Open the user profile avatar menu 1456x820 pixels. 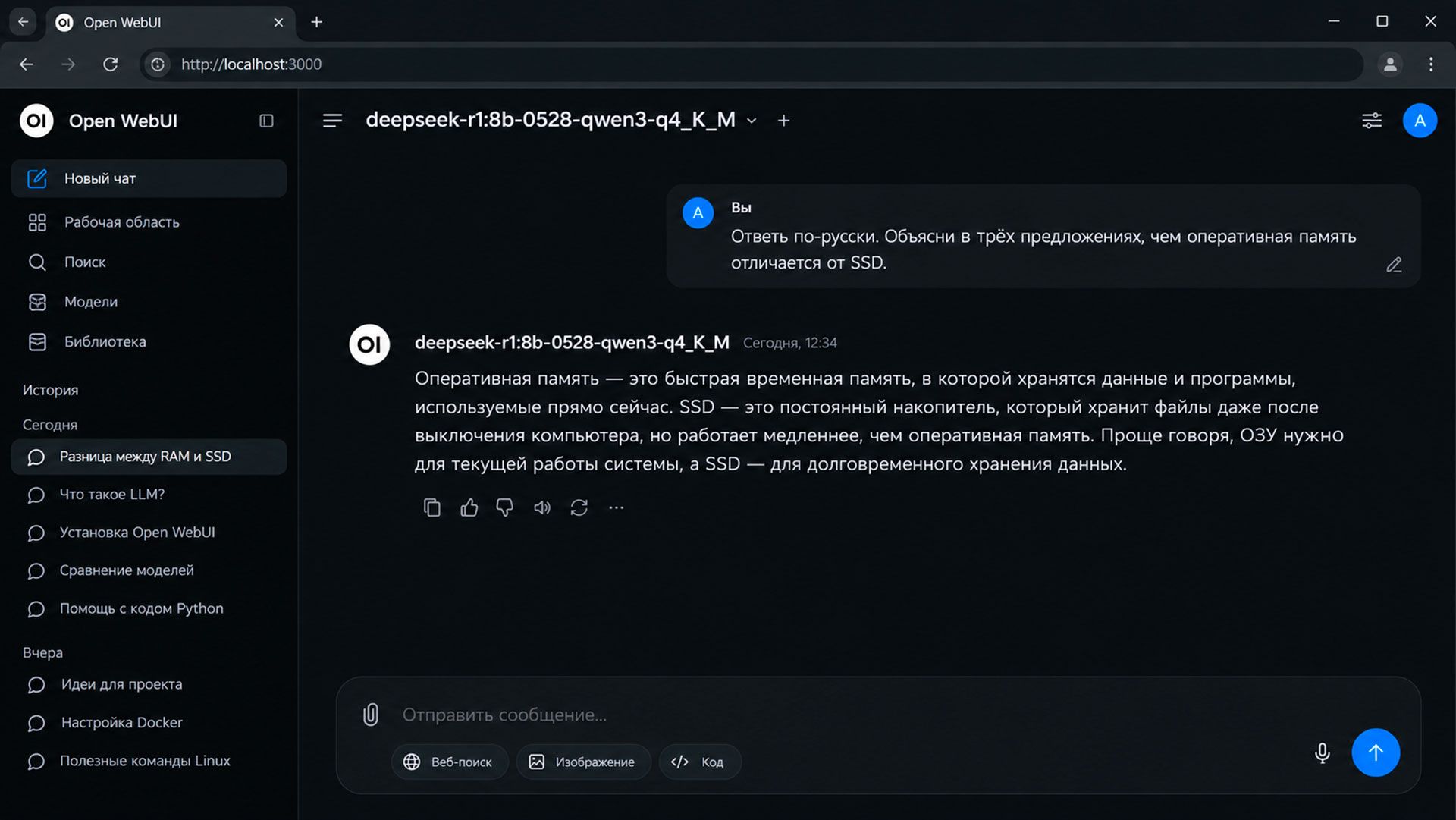click(1420, 121)
